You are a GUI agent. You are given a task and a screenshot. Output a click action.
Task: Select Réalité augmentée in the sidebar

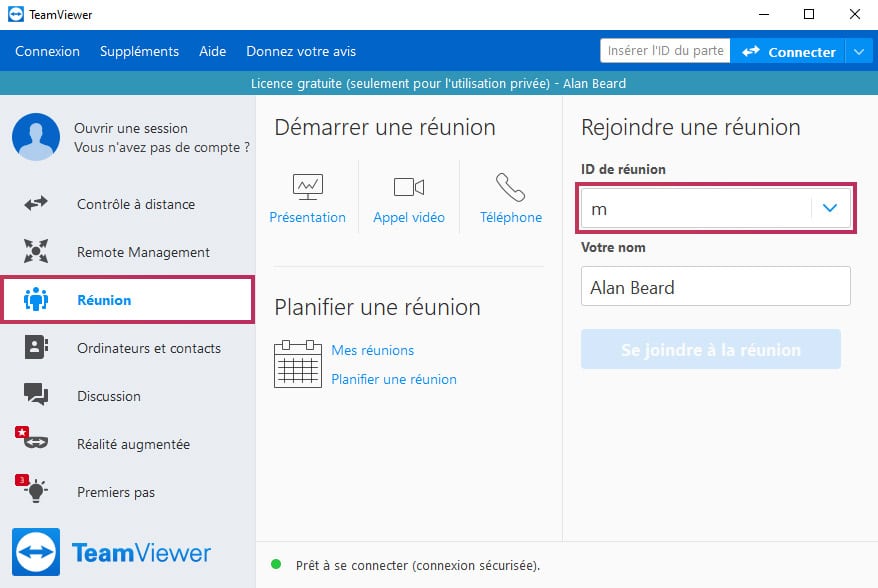tap(128, 444)
